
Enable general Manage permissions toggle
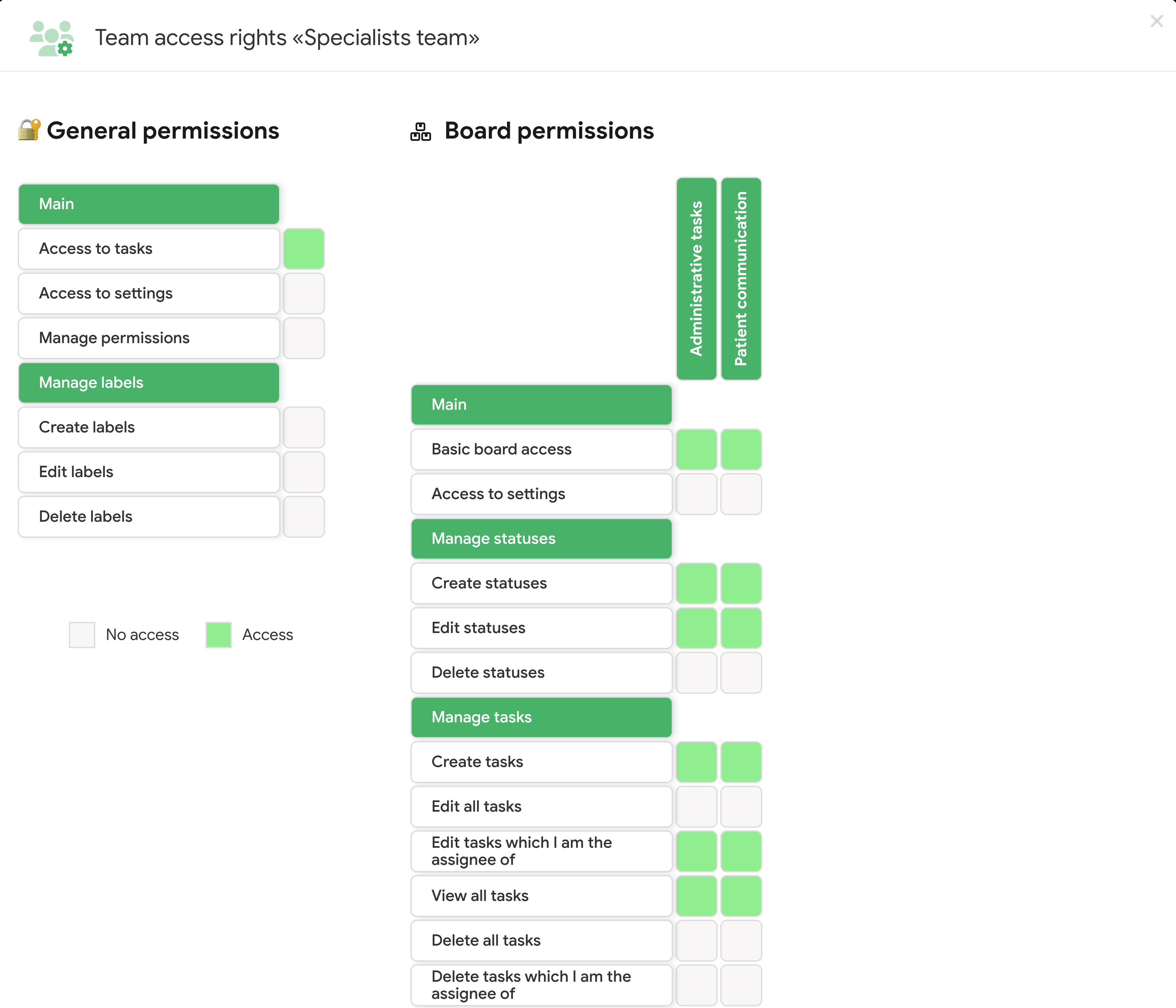(304, 338)
